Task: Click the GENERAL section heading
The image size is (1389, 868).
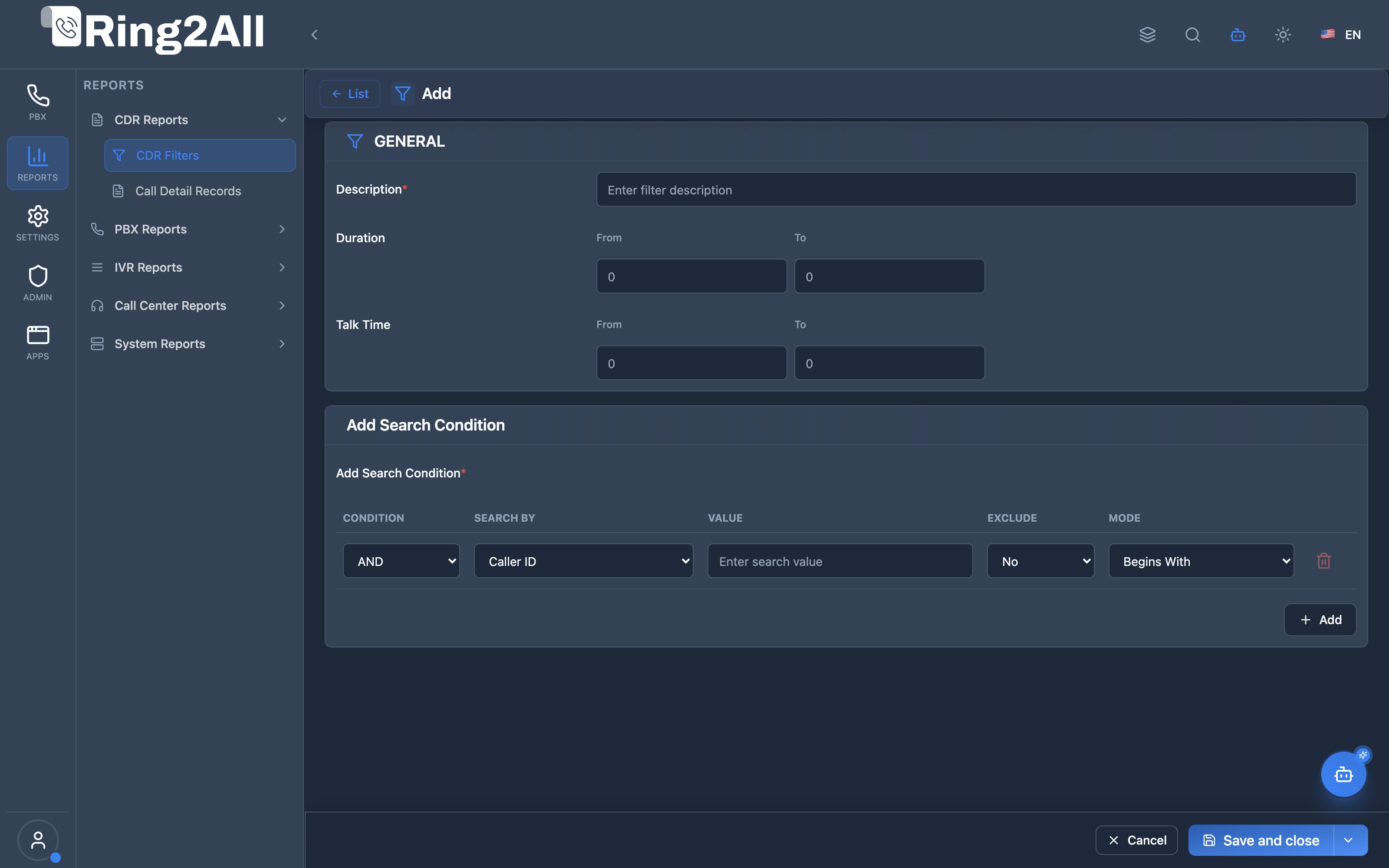Action: pyautogui.click(x=409, y=141)
